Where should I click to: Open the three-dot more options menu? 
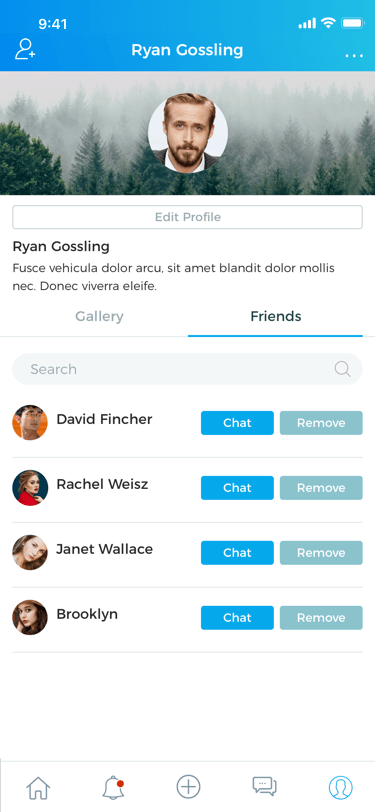tap(354, 55)
